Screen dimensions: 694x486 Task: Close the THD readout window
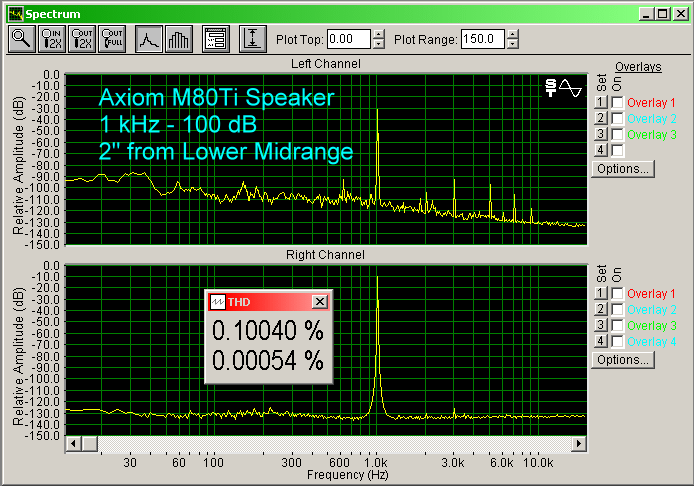319,302
